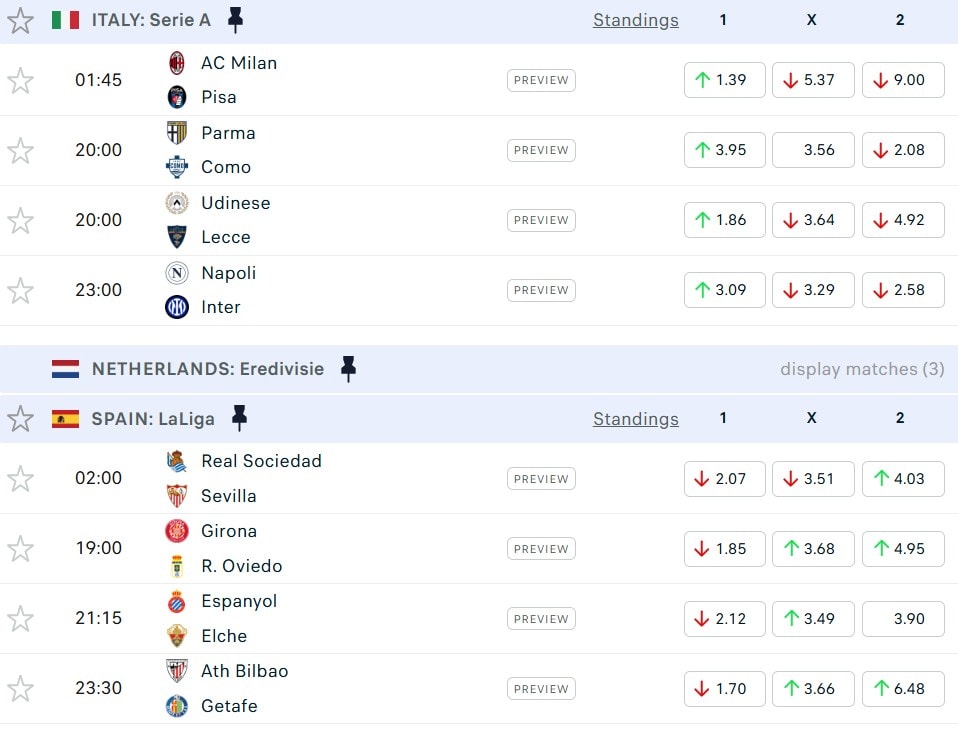Viewport: 958px width, 729px height.
Task: Click the Girona team logo
Action: 177,531
